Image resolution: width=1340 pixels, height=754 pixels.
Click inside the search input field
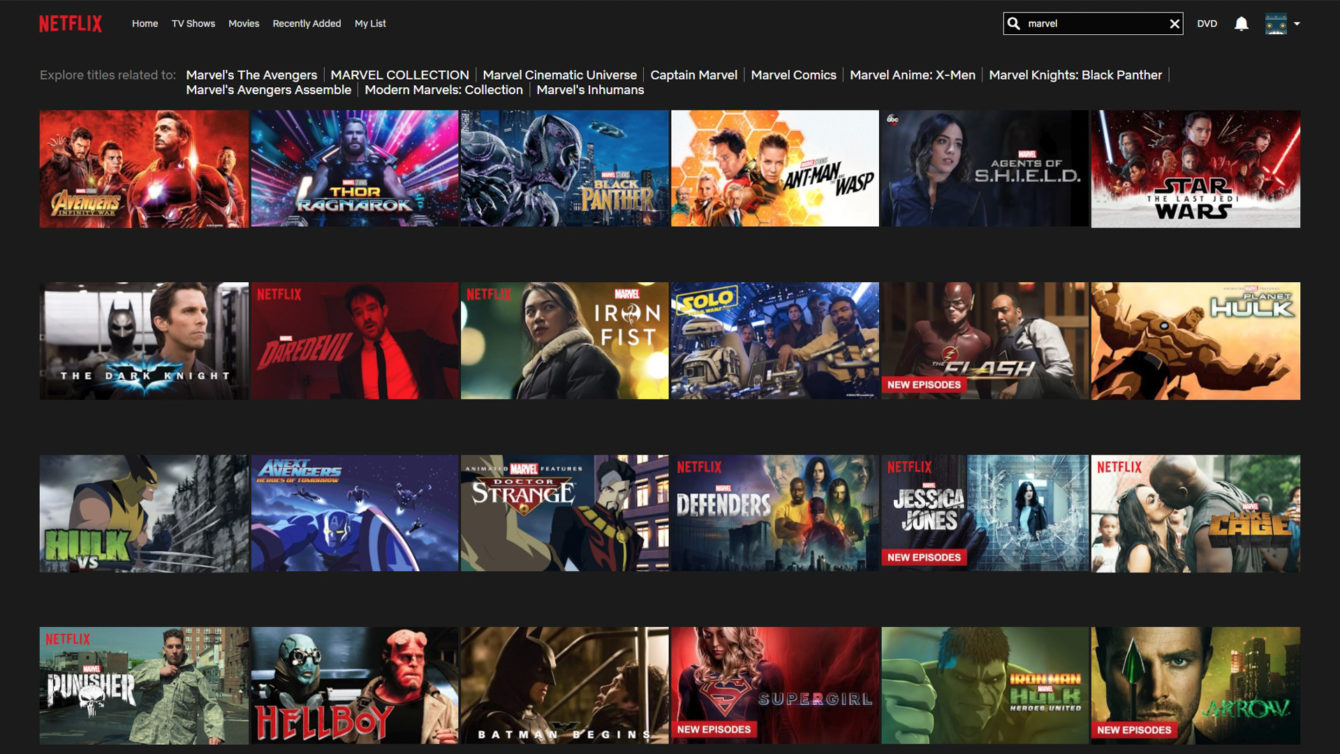[x=1090, y=22]
